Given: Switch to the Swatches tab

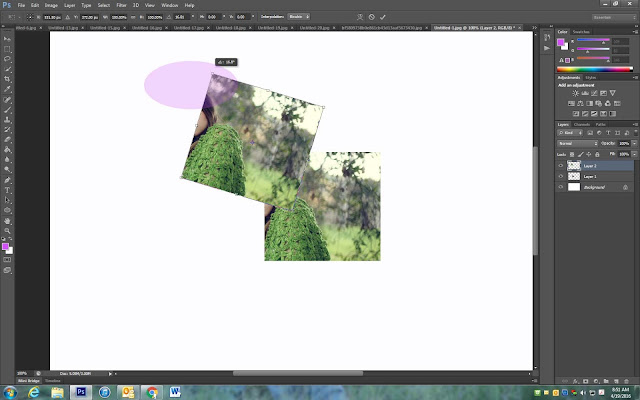Looking at the screenshot, I should tap(581, 31).
